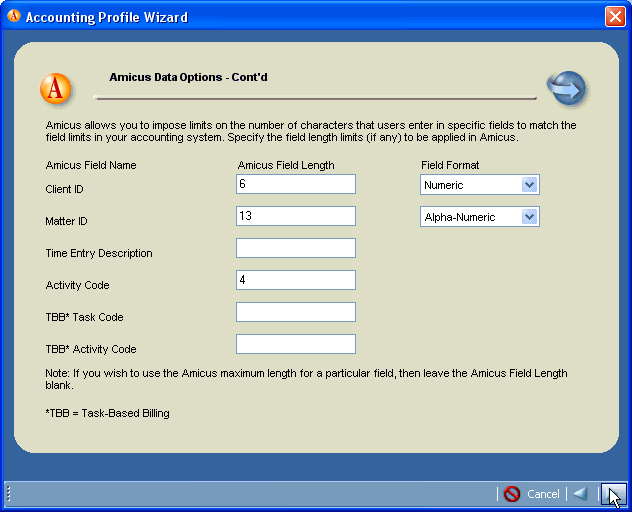Click the Time Entry Description length field
This screenshot has width=632, height=512.
tap(296, 248)
